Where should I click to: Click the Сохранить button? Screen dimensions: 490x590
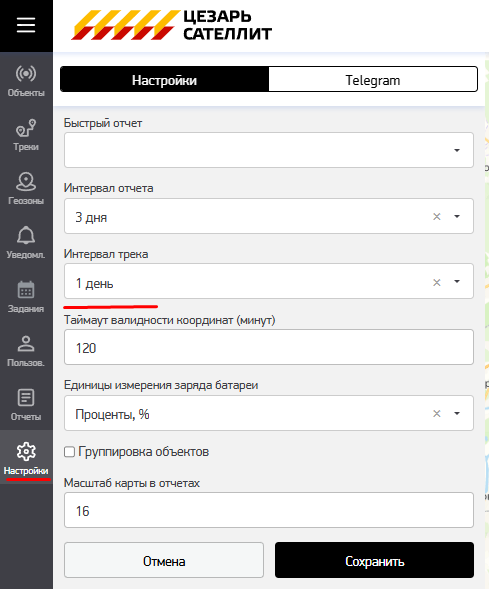374,561
